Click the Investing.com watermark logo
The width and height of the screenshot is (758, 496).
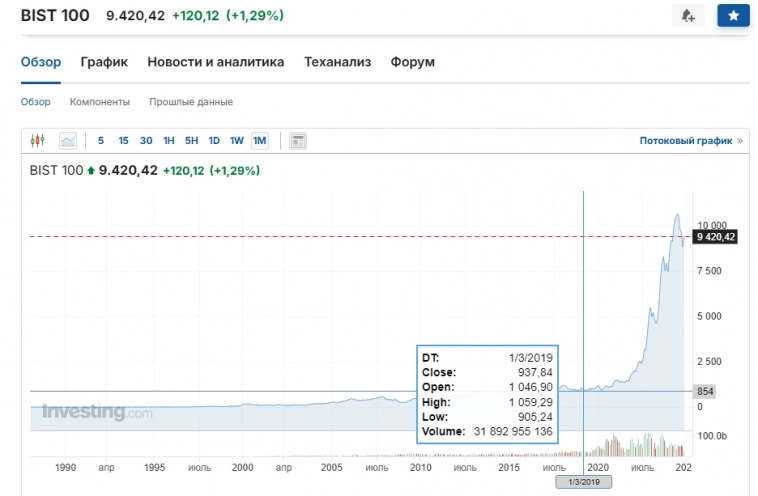(x=97, y=412)
